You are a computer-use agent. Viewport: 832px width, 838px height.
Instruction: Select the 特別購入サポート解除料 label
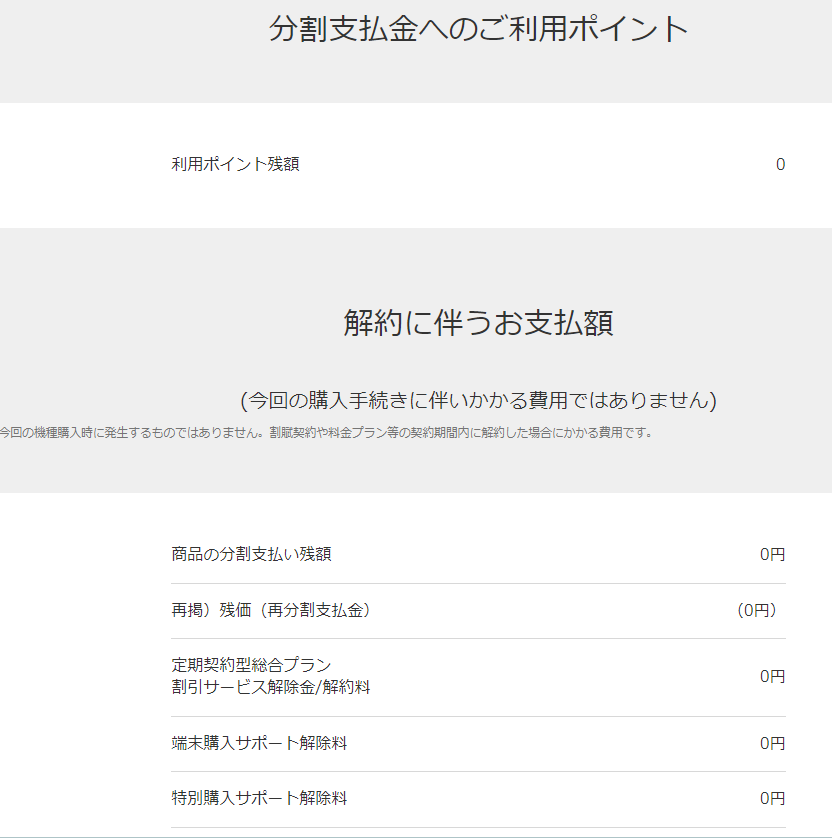[259, 798]
